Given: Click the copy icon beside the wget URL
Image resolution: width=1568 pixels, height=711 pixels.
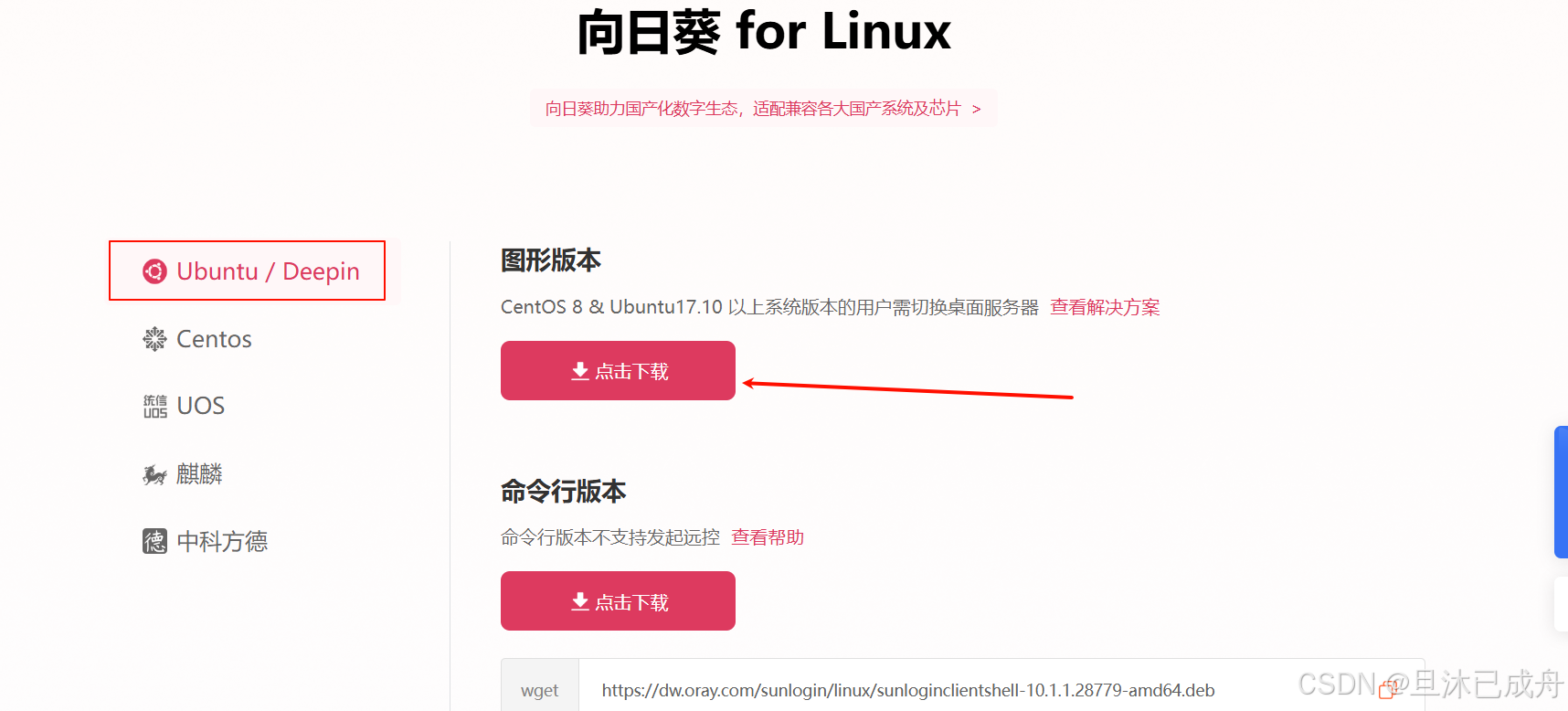Looking at the screenshot, I should pyautogui.click(x=1388, y=690).
